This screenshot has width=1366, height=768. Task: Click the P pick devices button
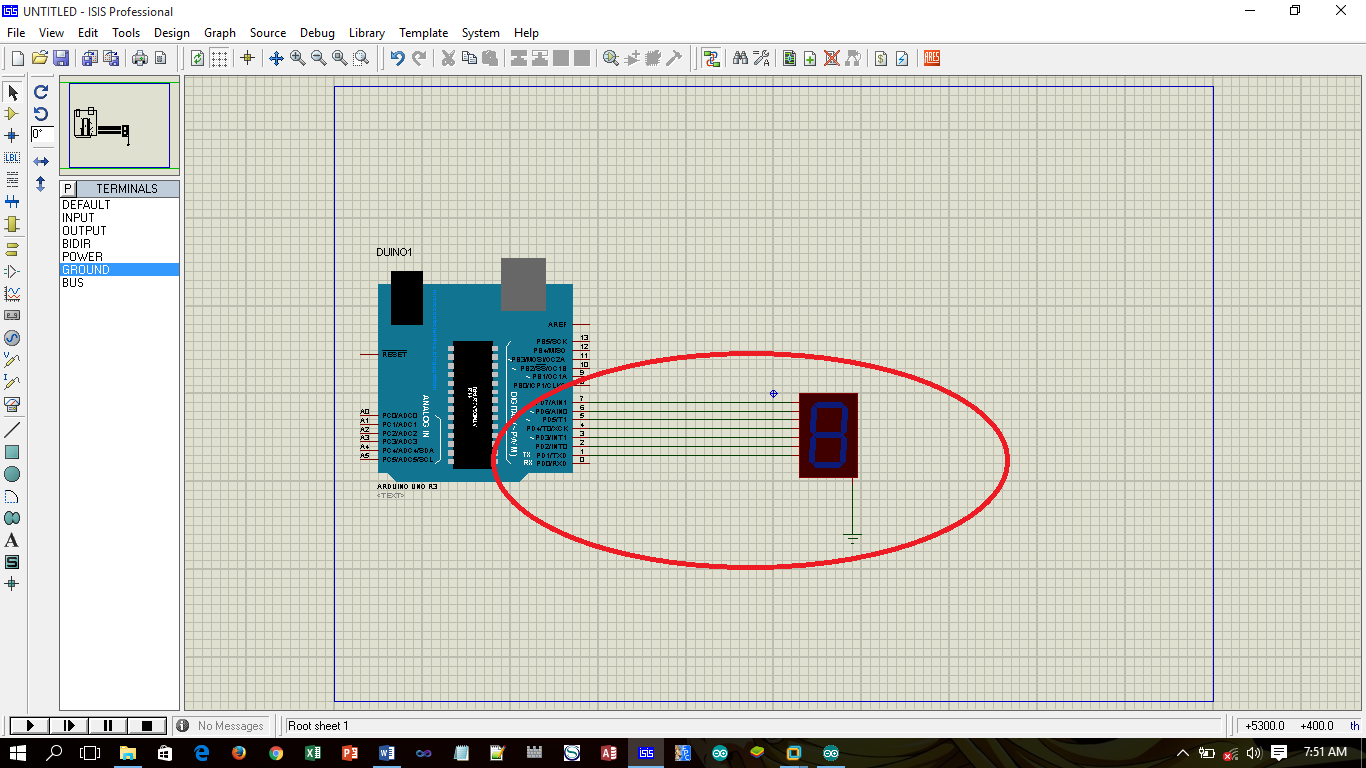point(68,189)
